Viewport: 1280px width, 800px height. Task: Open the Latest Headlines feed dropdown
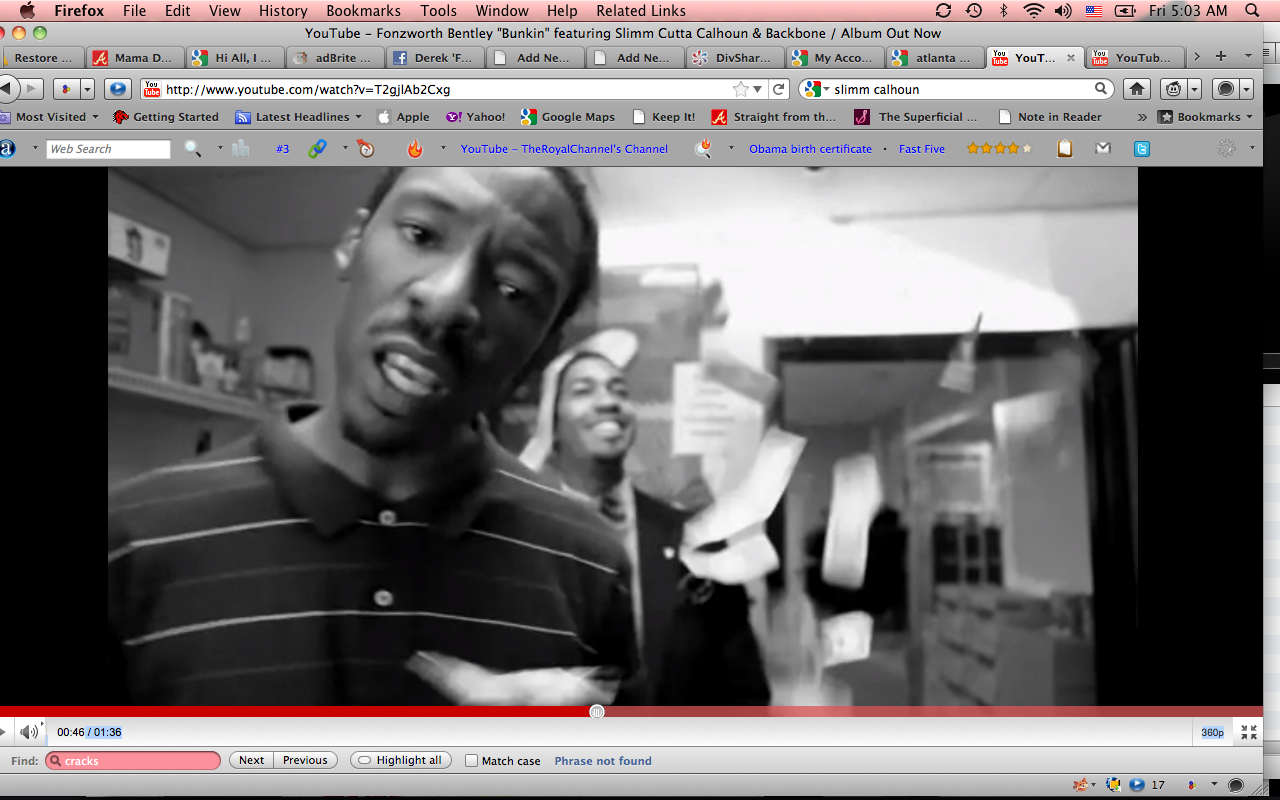coord(299,117)
